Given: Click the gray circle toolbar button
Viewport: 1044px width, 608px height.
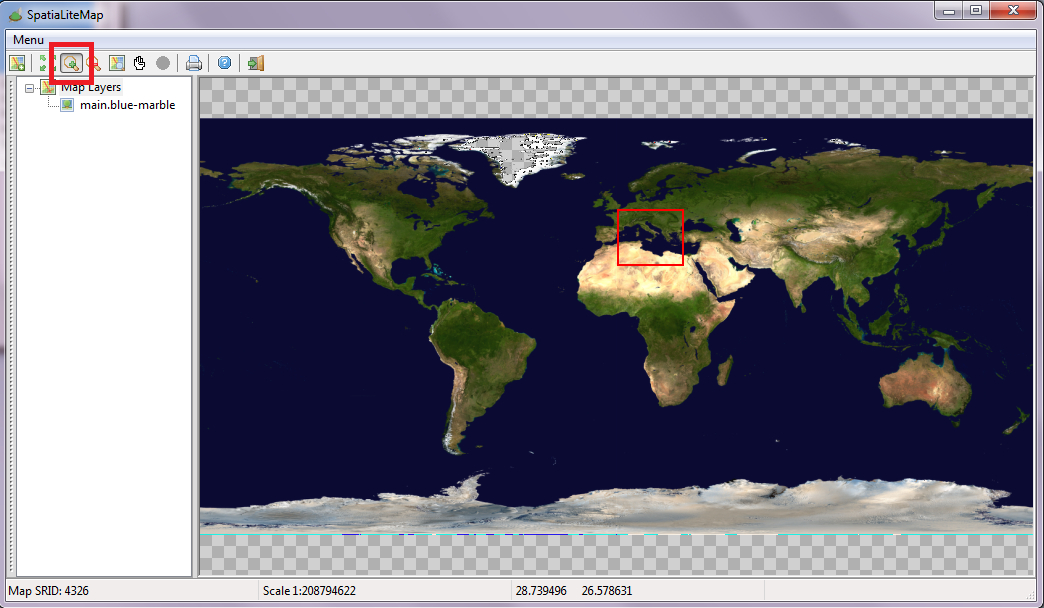Looking at the screenshot, I should (x=162, y=63).
